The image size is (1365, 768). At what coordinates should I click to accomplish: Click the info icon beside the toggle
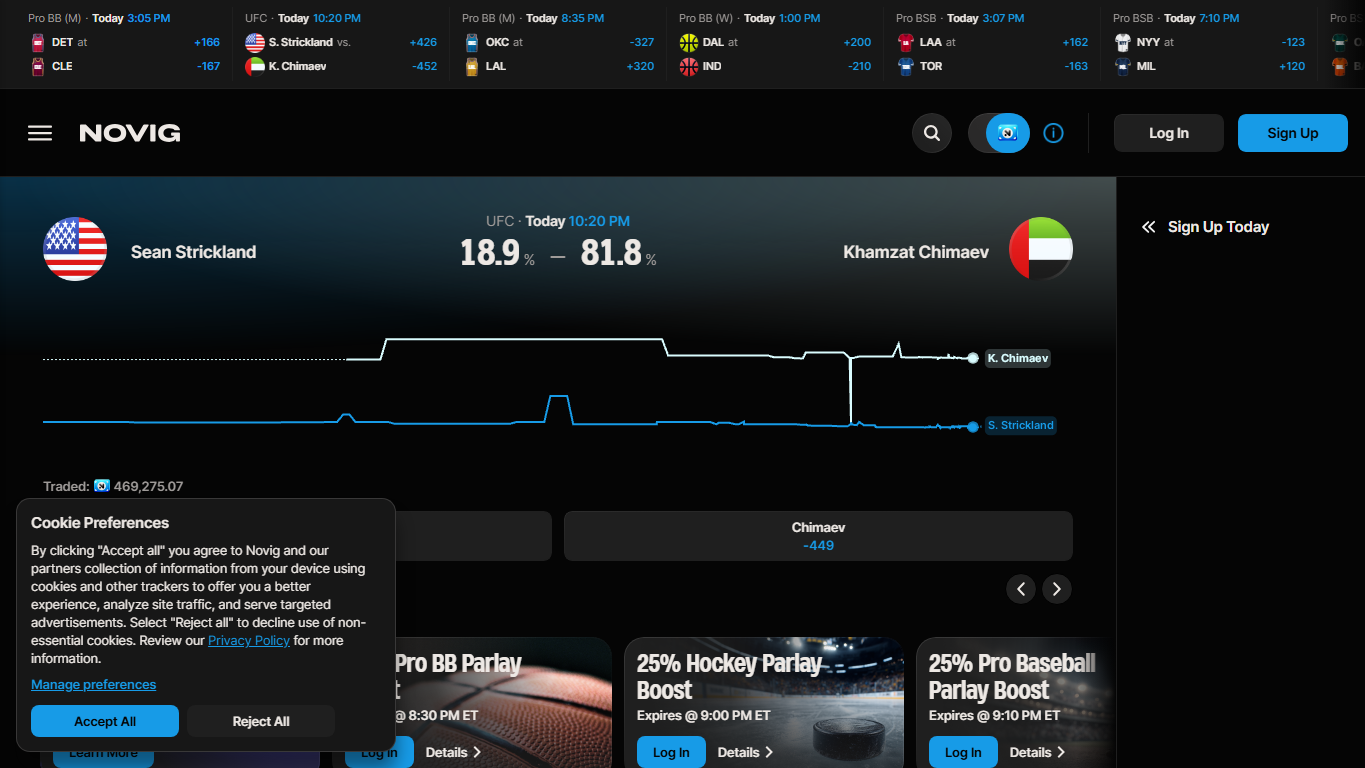point(1053,133)
